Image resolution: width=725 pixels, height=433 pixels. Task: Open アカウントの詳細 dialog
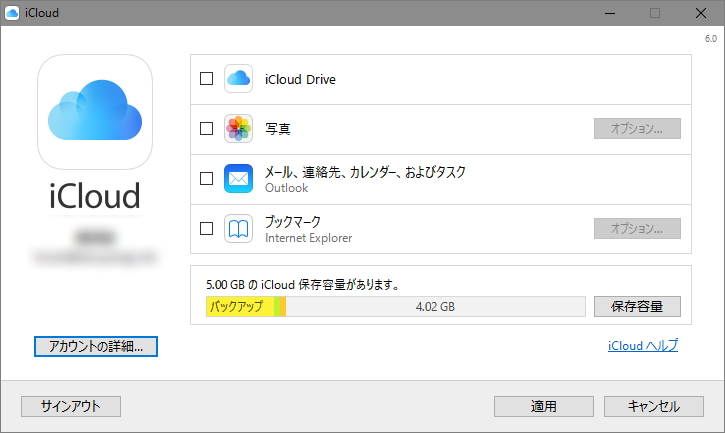(x=96, y=346)
